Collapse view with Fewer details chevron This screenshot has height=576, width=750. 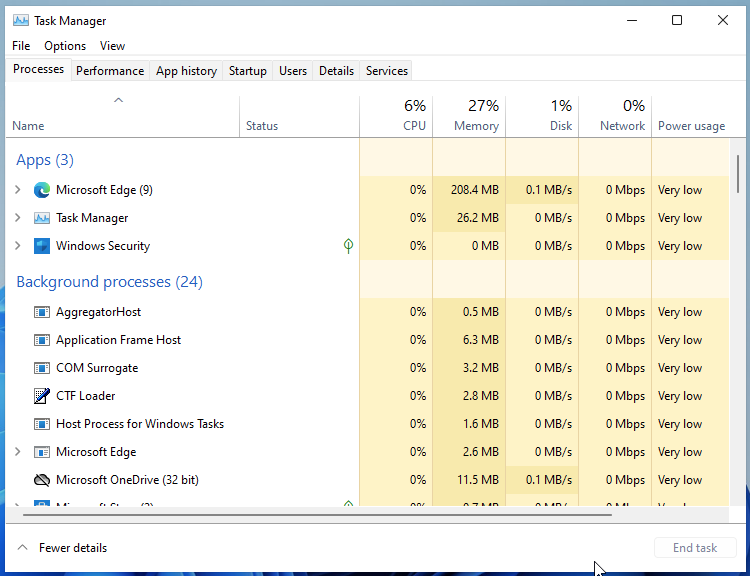pyautogui.click(x=22, y=548)
